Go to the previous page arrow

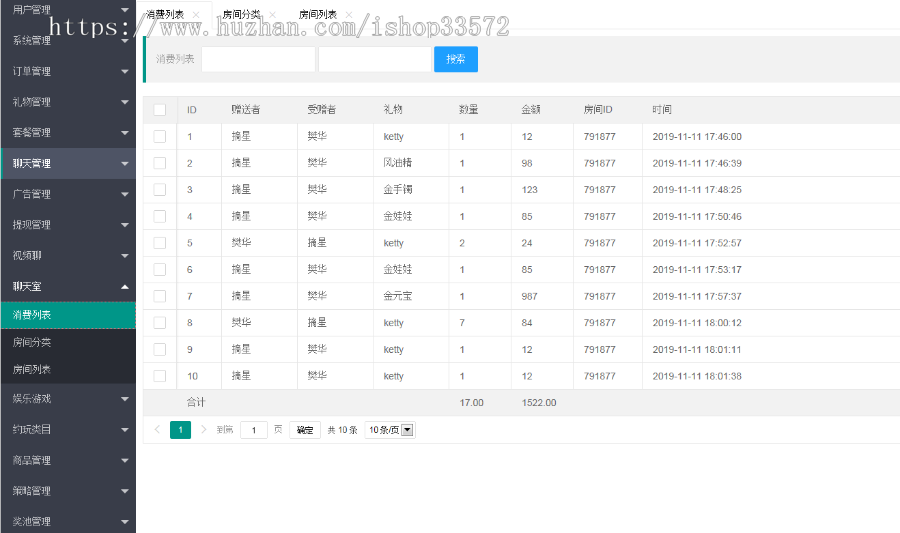tap(157, 430)
